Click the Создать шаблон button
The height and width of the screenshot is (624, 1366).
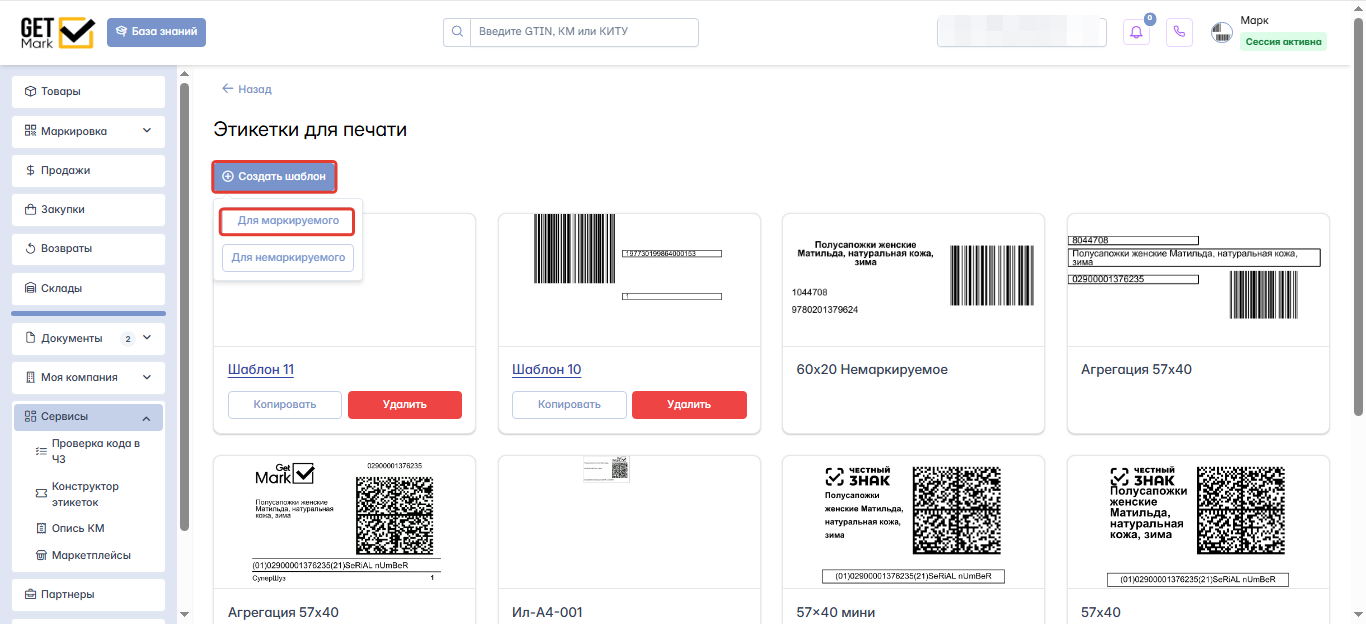coord(274,177)
